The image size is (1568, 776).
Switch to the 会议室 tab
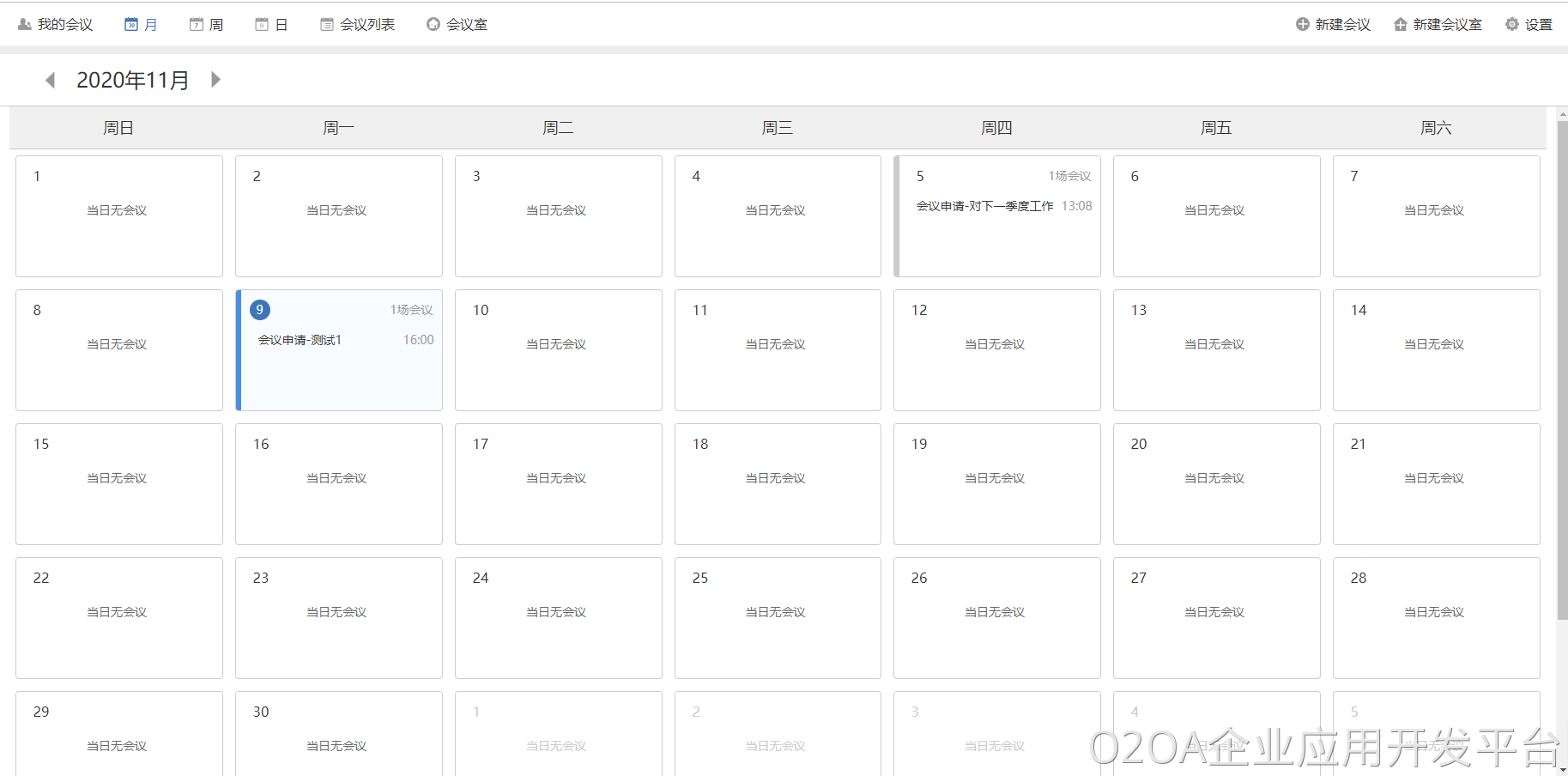pos(467,25)
